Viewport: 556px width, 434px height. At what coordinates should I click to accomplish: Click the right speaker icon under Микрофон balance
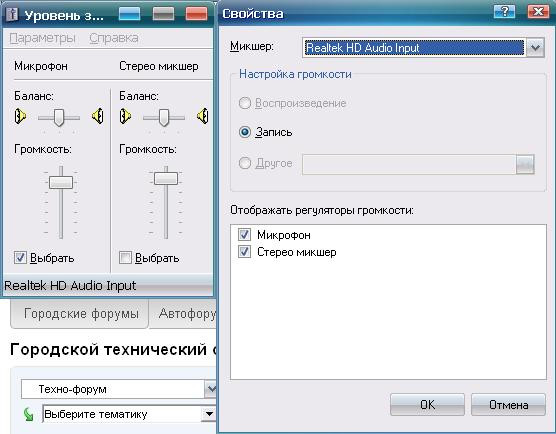pos(98,116)
